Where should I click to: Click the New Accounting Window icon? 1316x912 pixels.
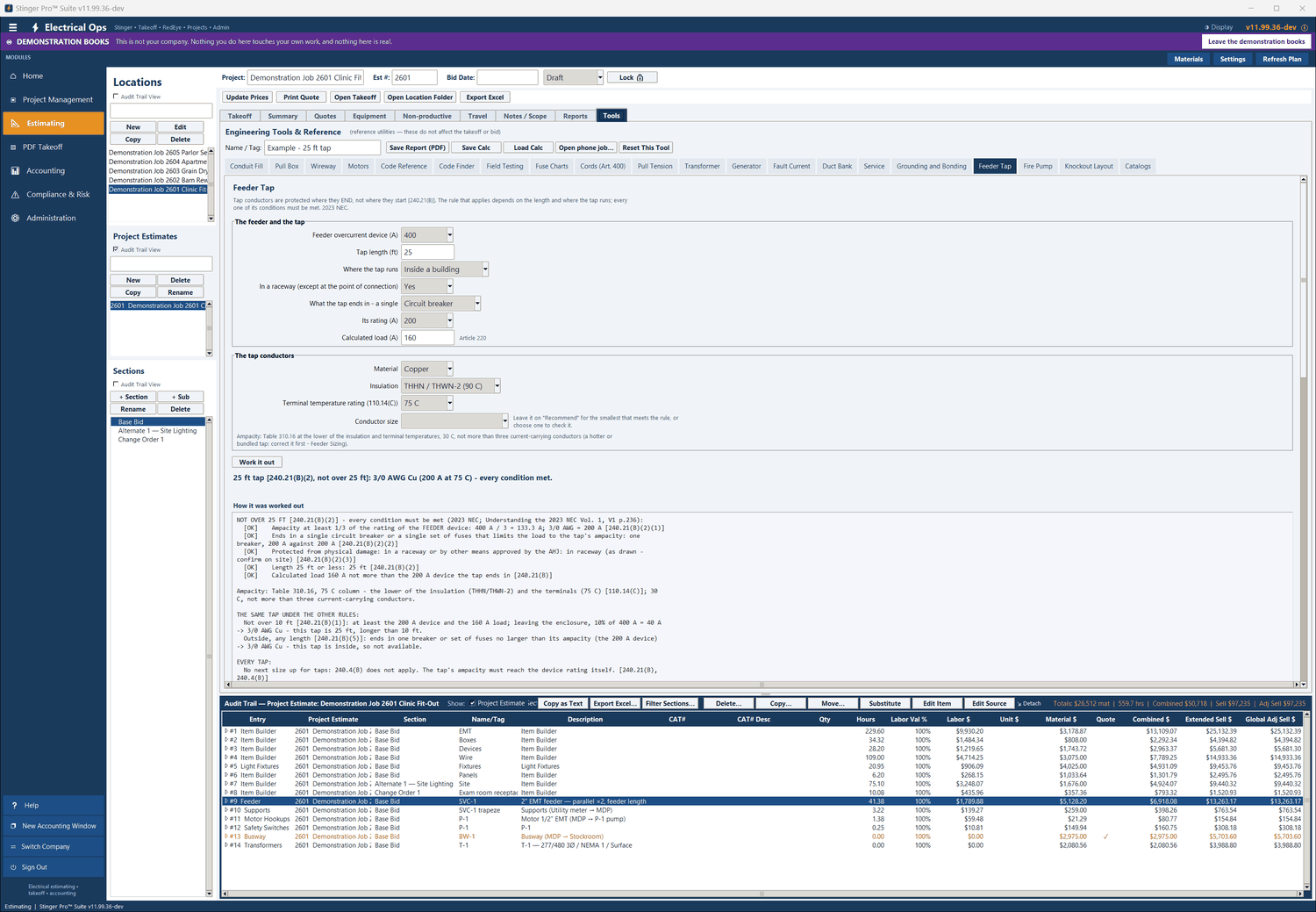click(x=13, y=826)
